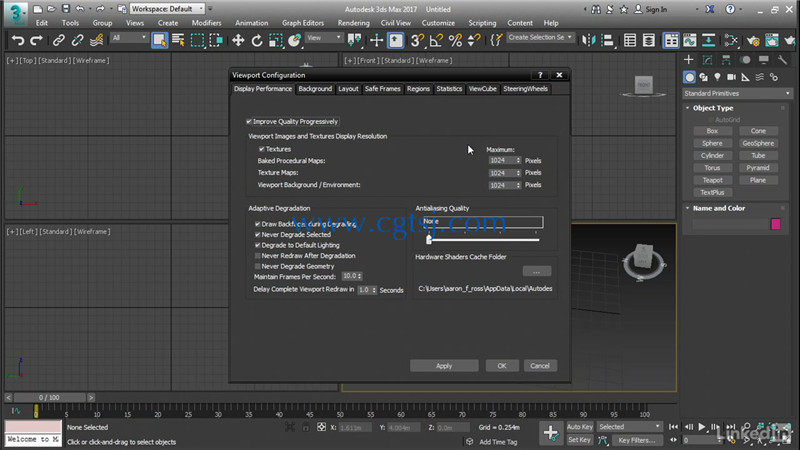Image resolution: width=800 pixels, height=450 pixels.
Task: Open the Workspace Default dropdown
Action: coord(167,9)
